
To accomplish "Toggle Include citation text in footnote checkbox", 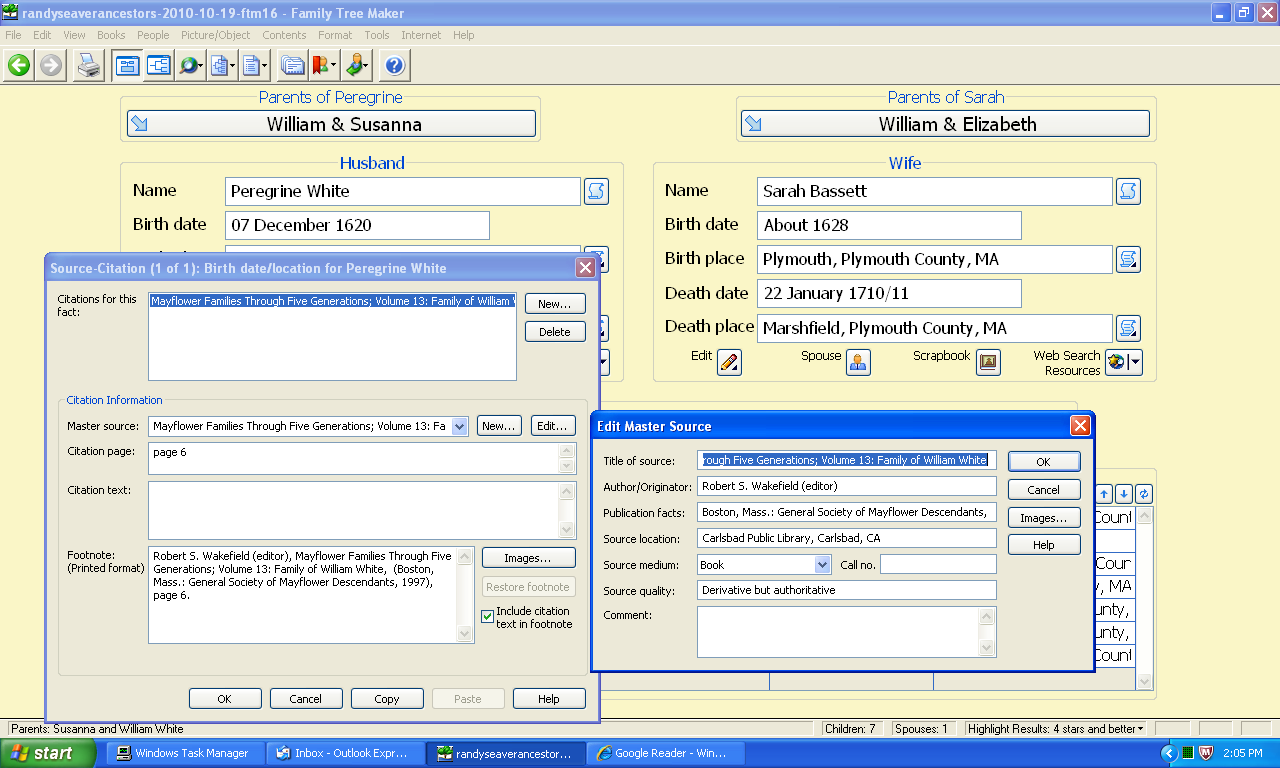I will 488,617.
